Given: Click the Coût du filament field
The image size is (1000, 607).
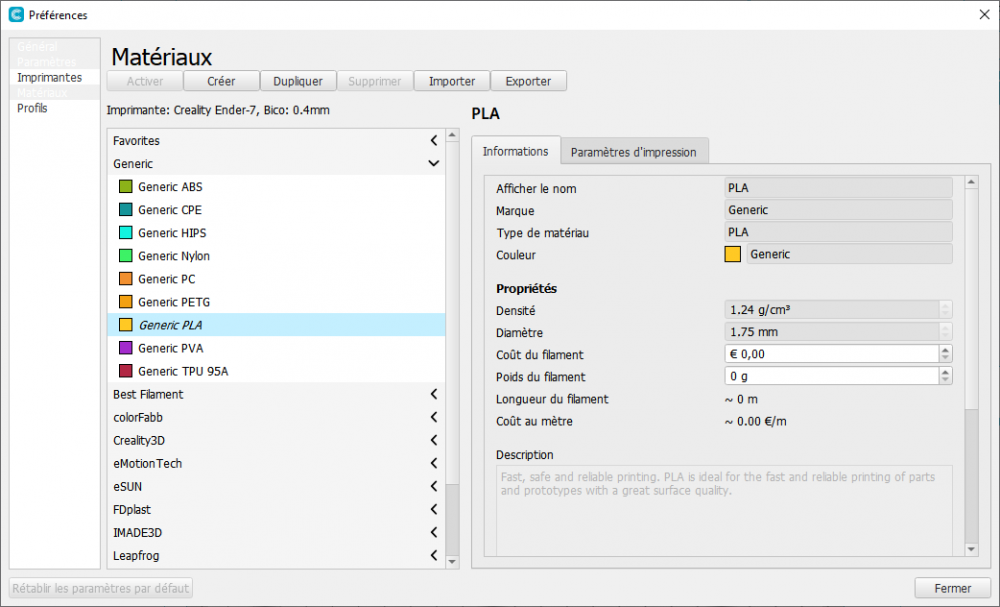Looking at the screenshot, I should point(830,354).
